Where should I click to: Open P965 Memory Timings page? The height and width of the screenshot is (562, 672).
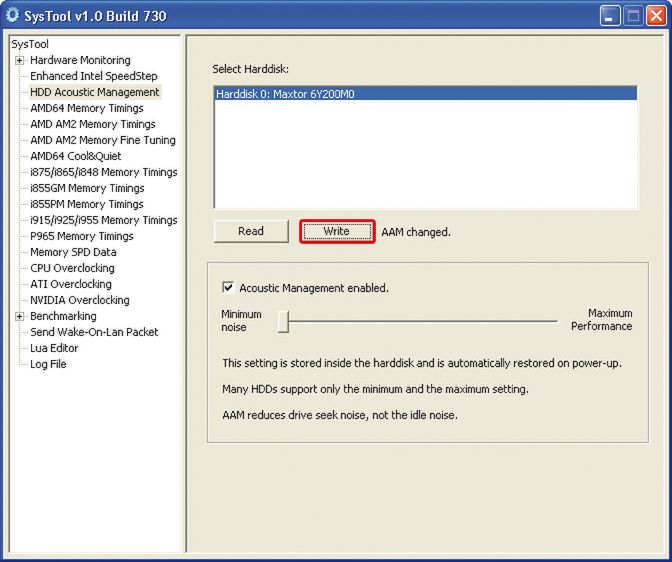81,236
